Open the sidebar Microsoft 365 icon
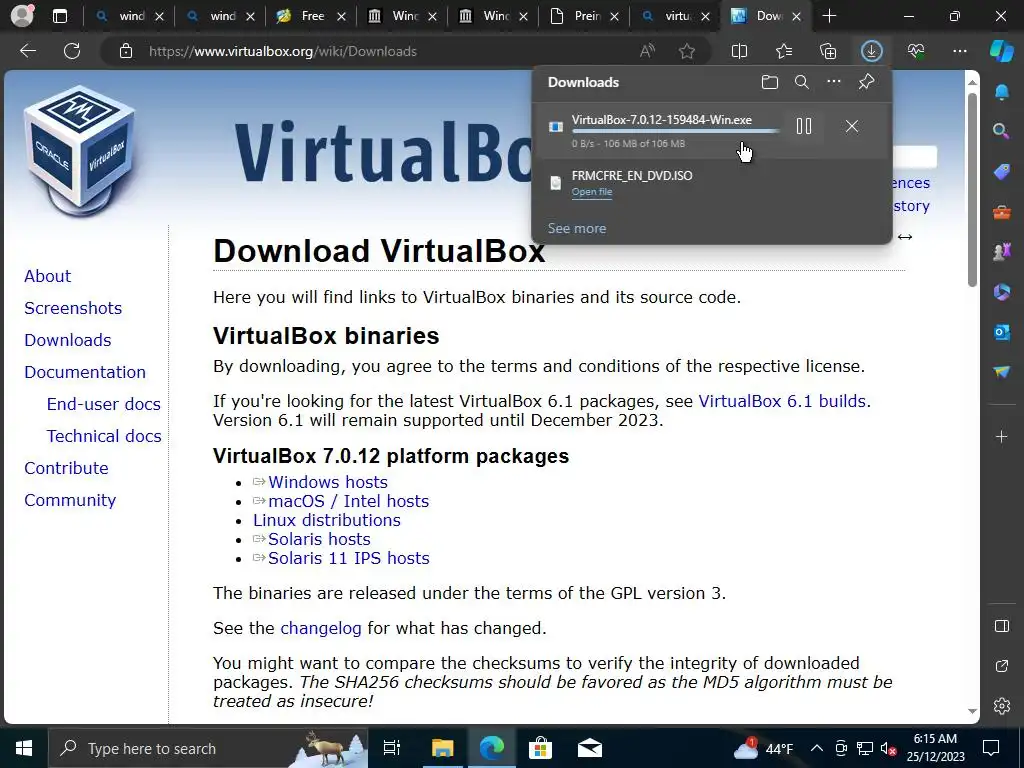1024x768 pixels. point(1002,292)
